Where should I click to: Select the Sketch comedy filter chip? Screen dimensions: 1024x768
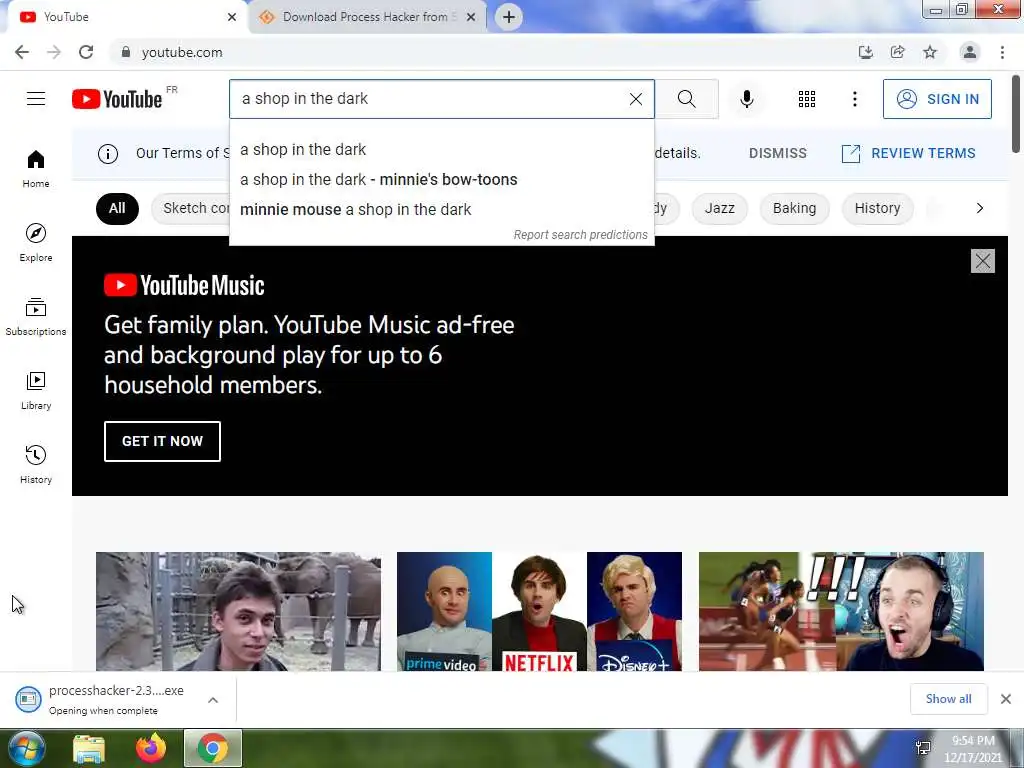click(x=191, y=208)
